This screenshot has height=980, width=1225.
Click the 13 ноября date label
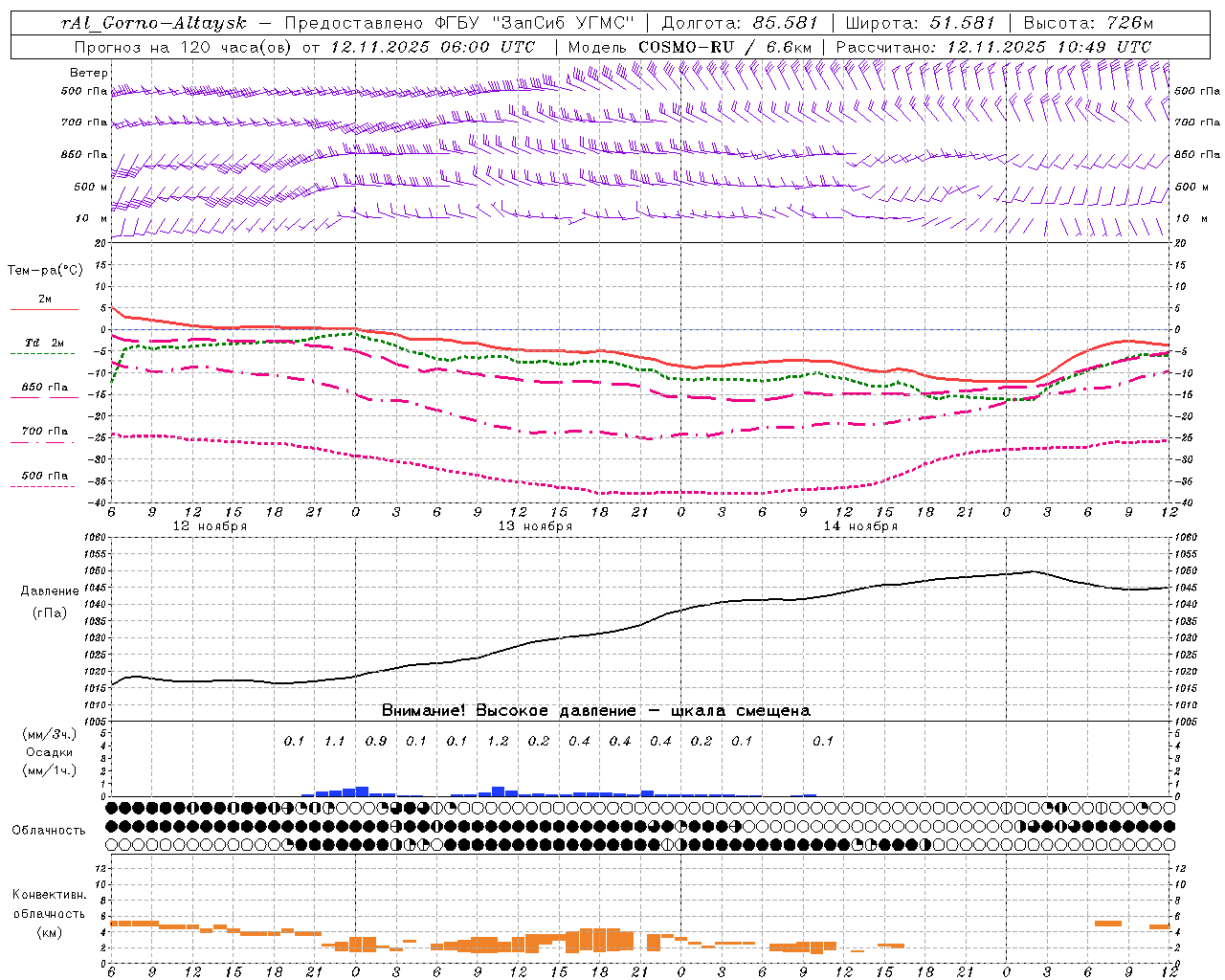click(x=535, y=526)
